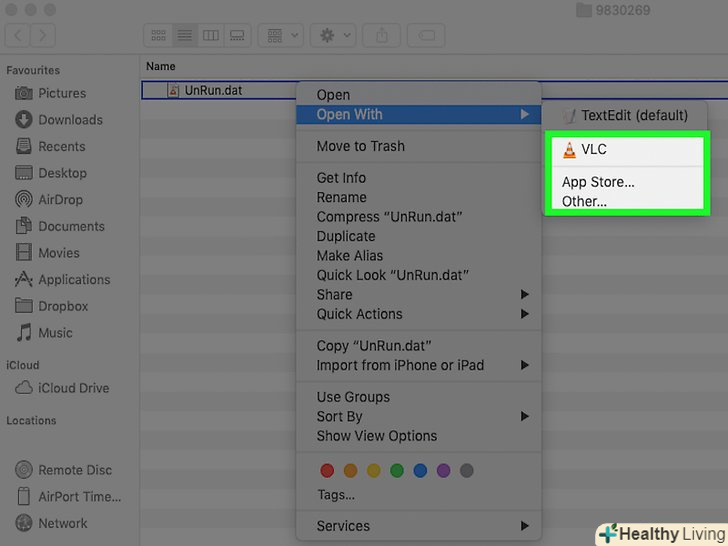Choose Other… in Open With submenu
This screenshot has height=546, width=728.
[627, 202]
